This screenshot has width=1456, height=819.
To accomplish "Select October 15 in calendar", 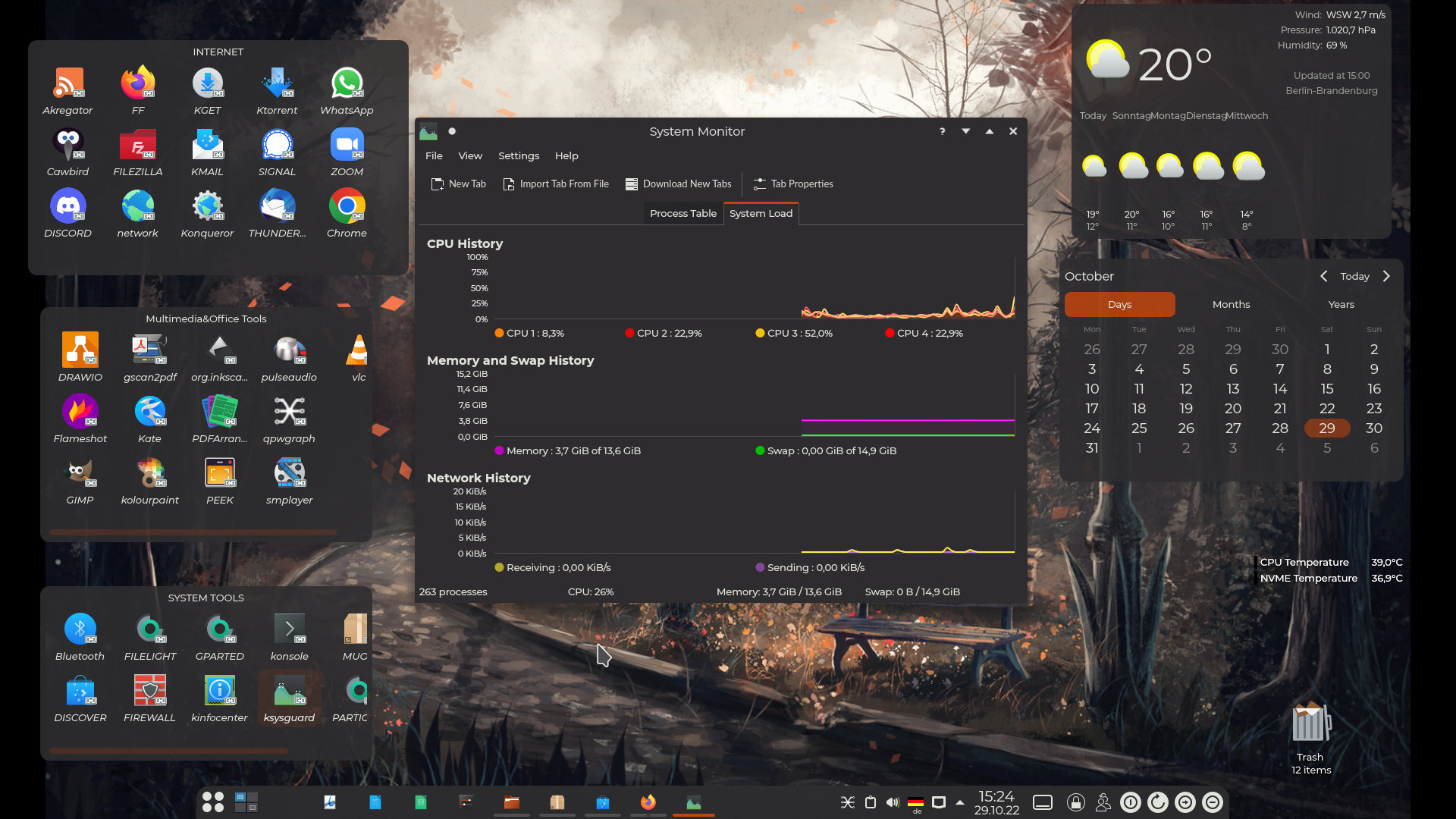I will 1327,389.
